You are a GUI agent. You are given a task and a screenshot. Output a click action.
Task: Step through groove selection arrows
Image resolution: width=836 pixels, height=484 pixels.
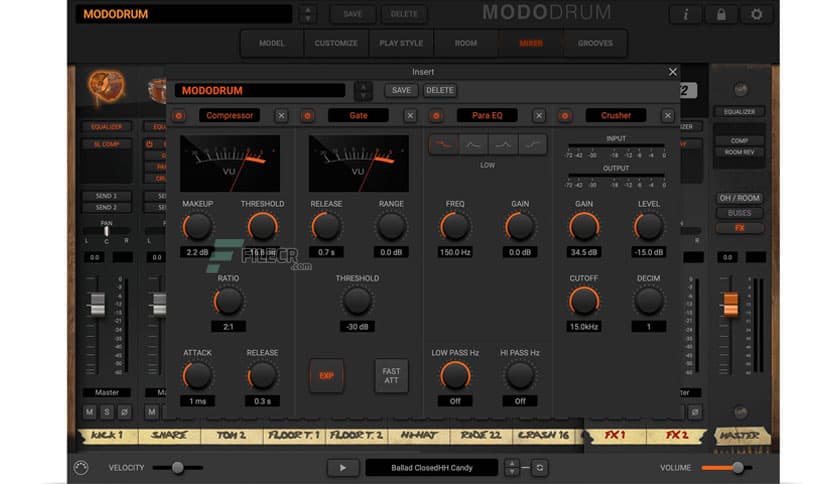(x=512, y=468)
